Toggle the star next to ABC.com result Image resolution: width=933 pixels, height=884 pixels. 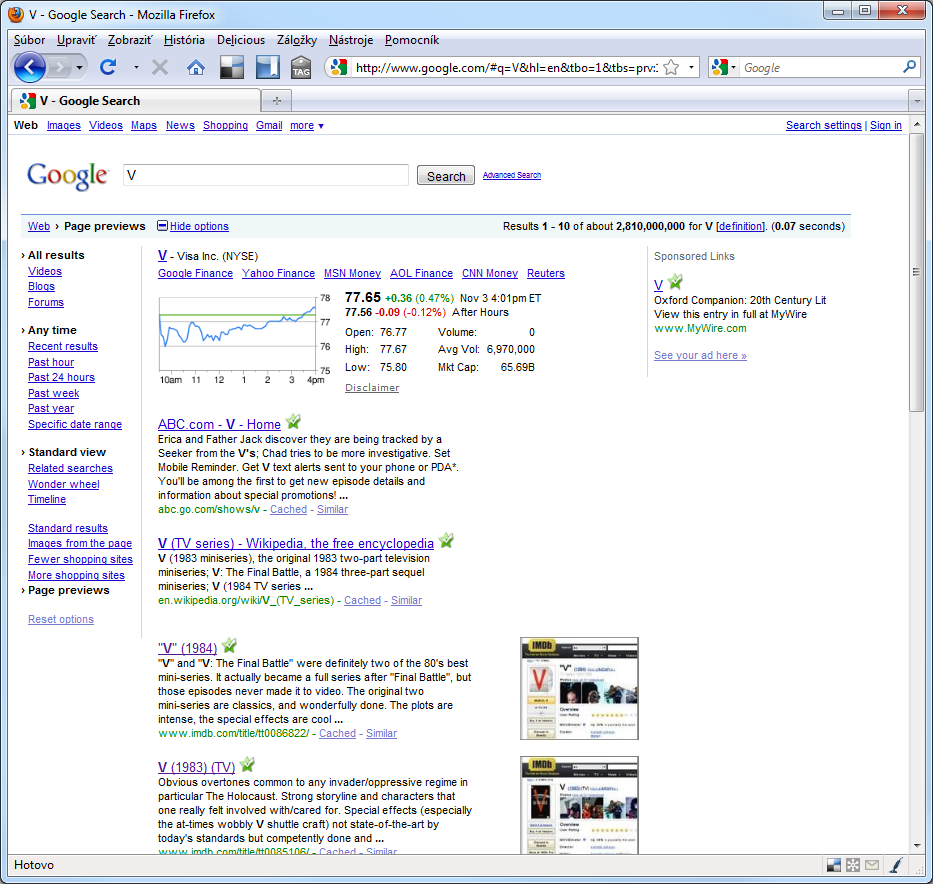tap(293, 422)
